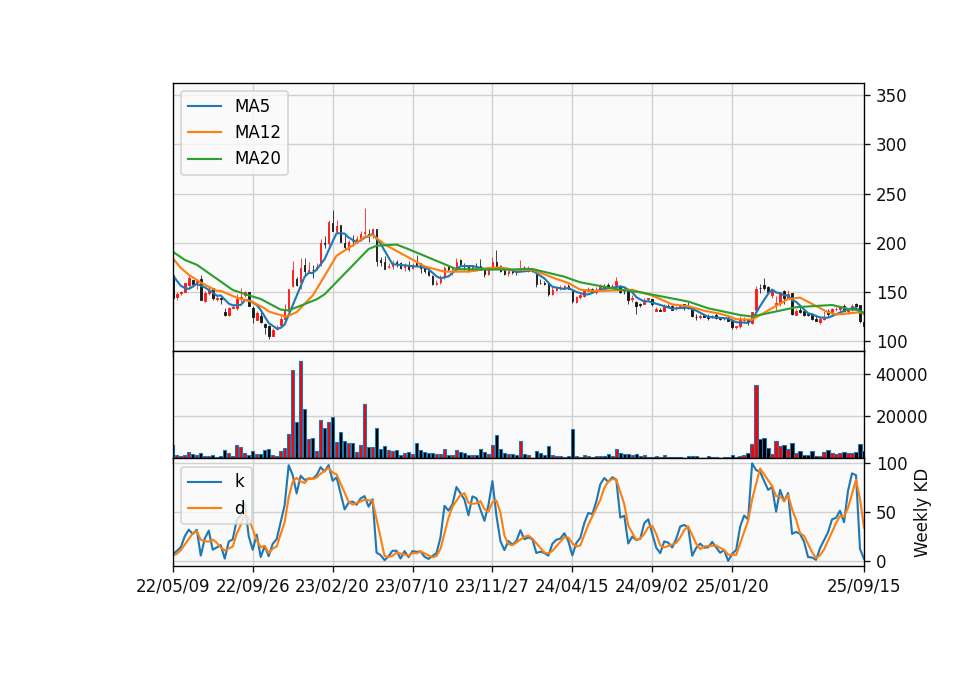This screenshot has height=690, width=960.
Task: Click the 40000 volume axis label
Action: (901, 375)
